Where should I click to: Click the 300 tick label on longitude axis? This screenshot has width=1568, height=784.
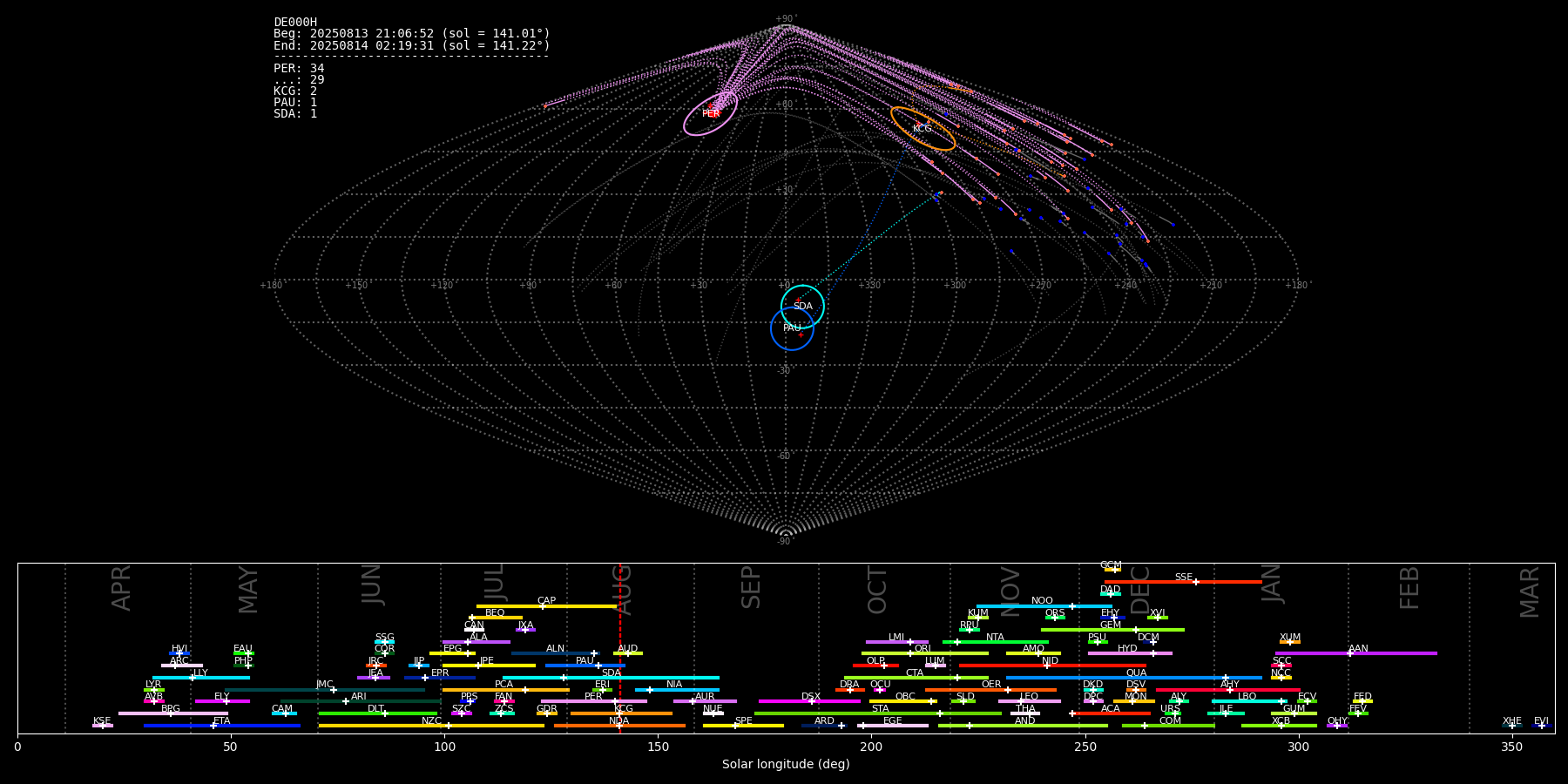click(1299, 747)
